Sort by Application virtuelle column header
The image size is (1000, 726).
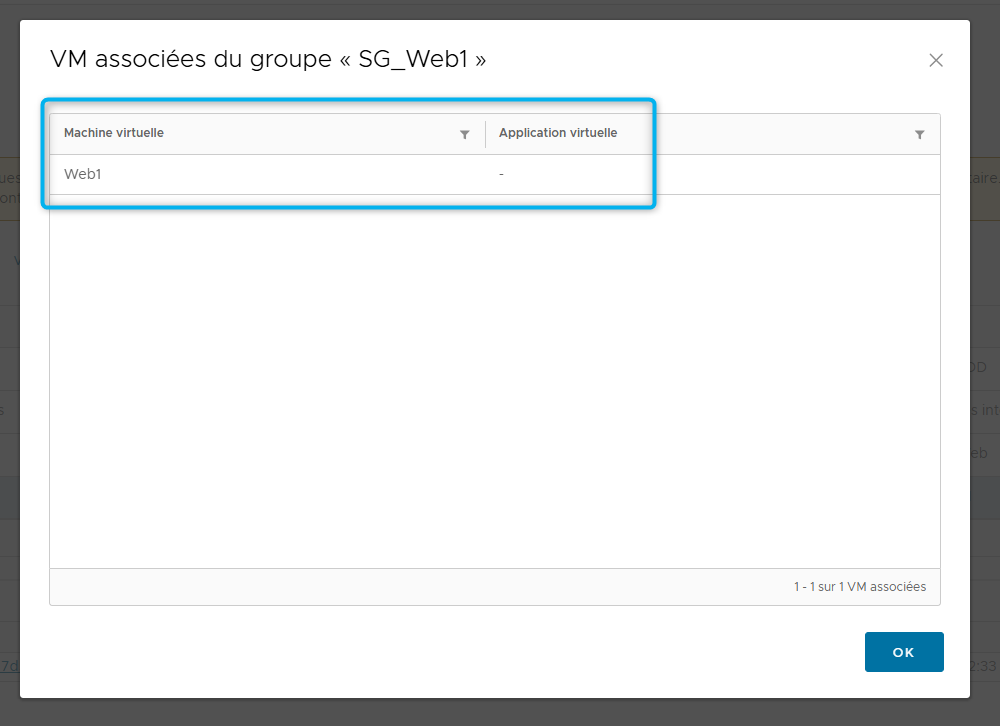coord(558,133)
